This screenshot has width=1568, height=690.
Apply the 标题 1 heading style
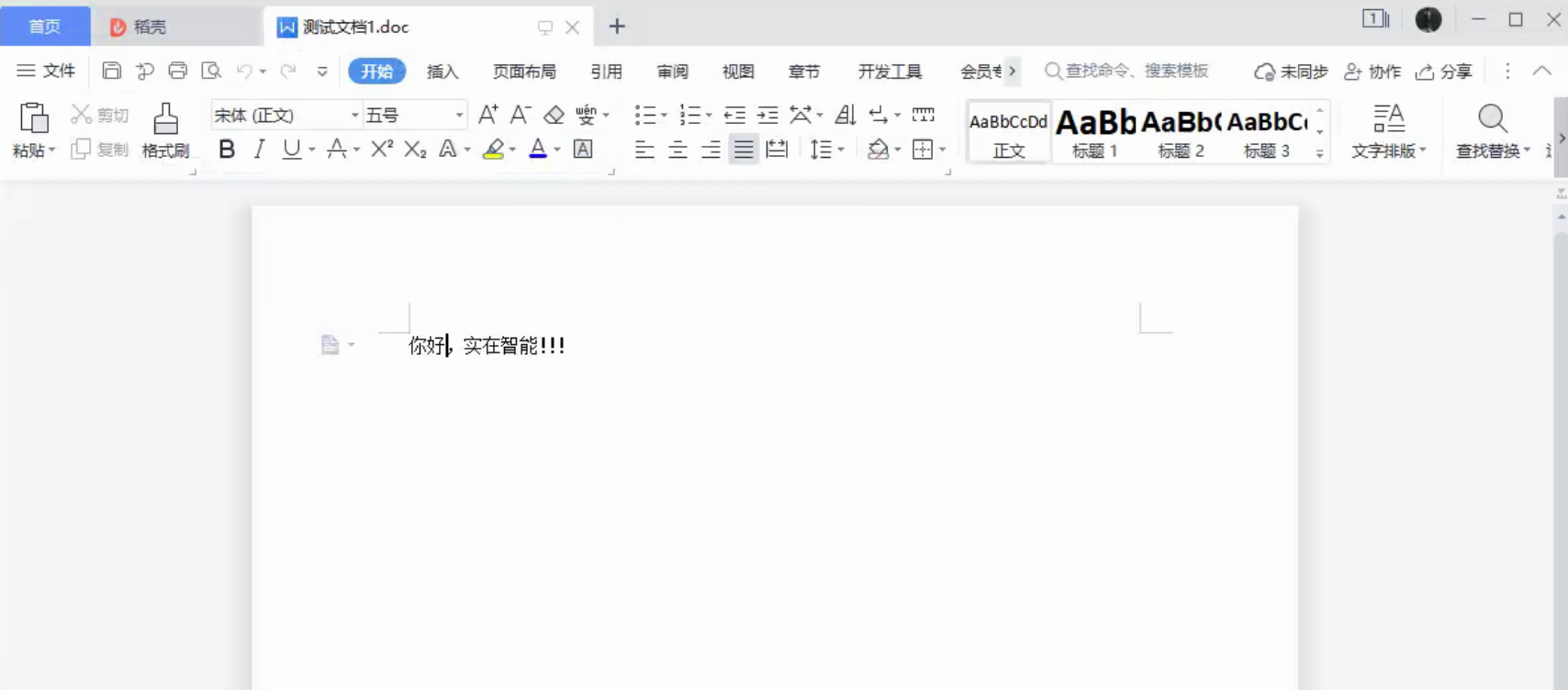(x=1095, y=132)
